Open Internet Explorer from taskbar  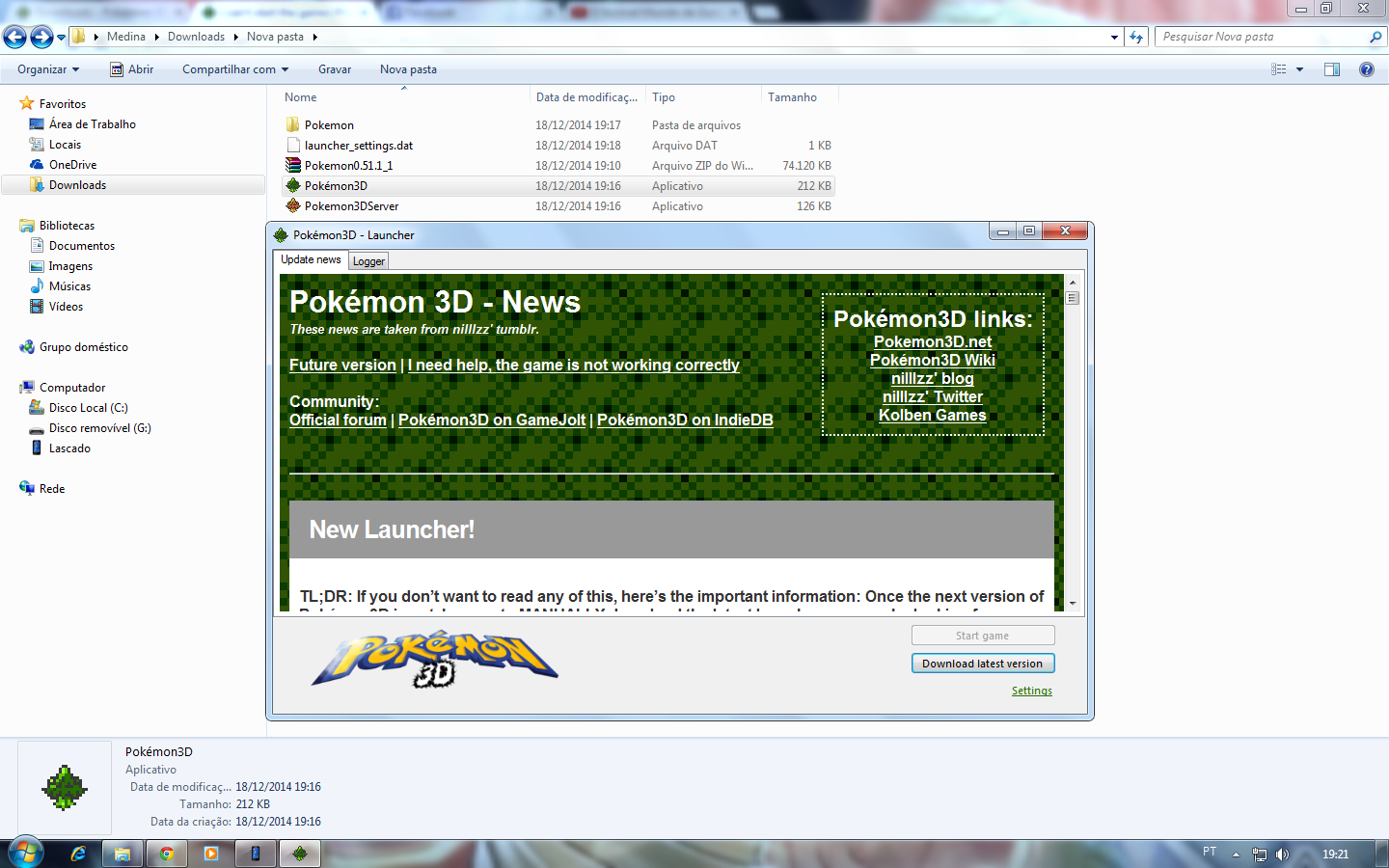pos(78,854)
